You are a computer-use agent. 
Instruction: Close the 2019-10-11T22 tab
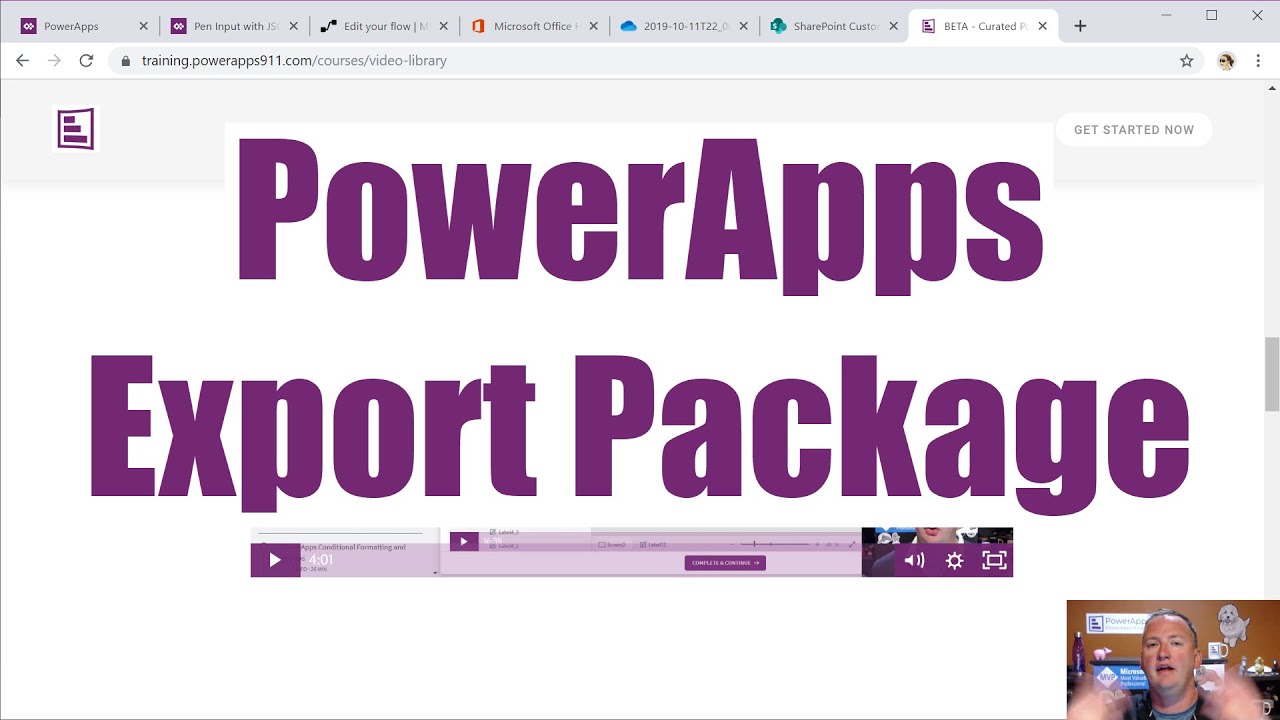743,26
